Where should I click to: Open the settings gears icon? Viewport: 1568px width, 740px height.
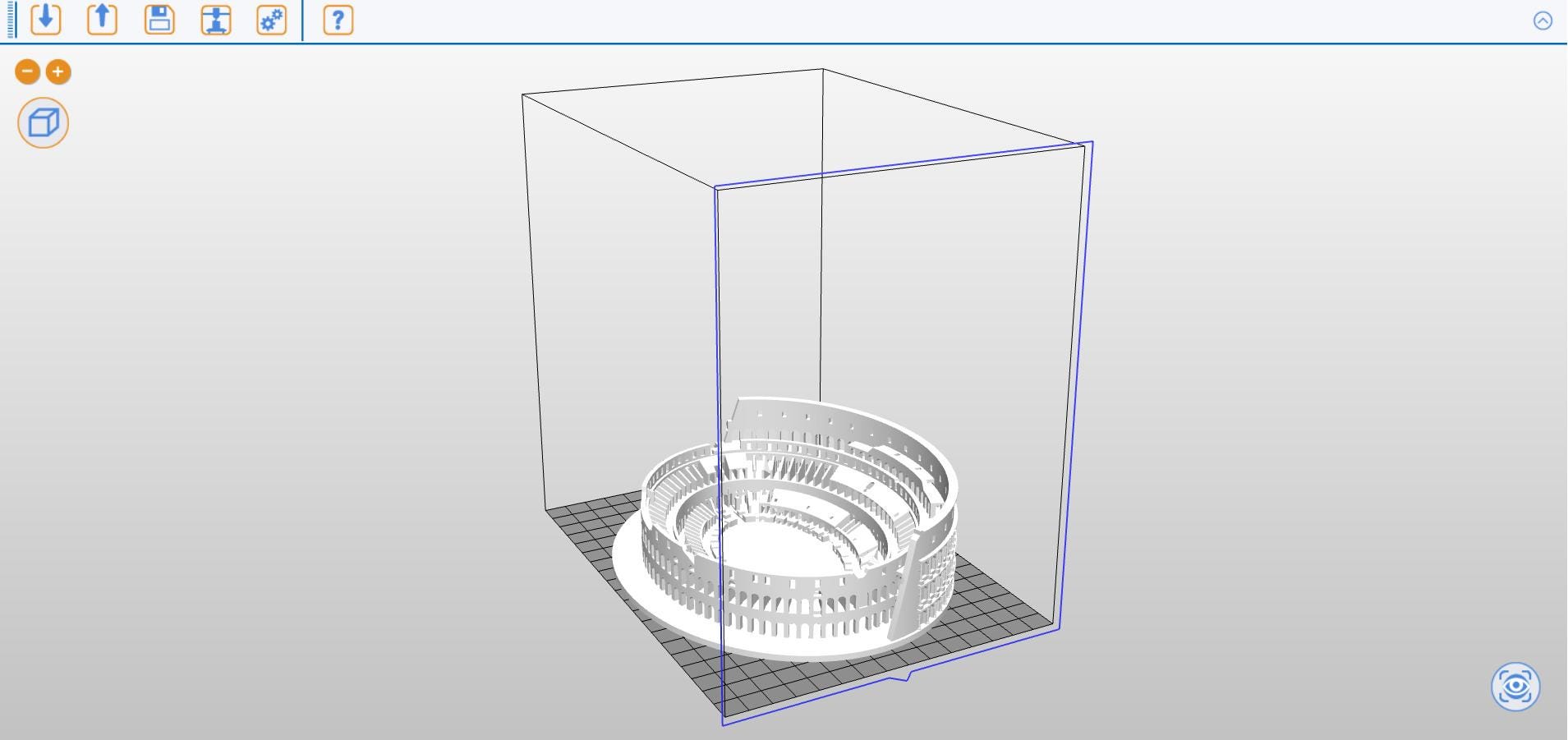(x=271, y=21)
